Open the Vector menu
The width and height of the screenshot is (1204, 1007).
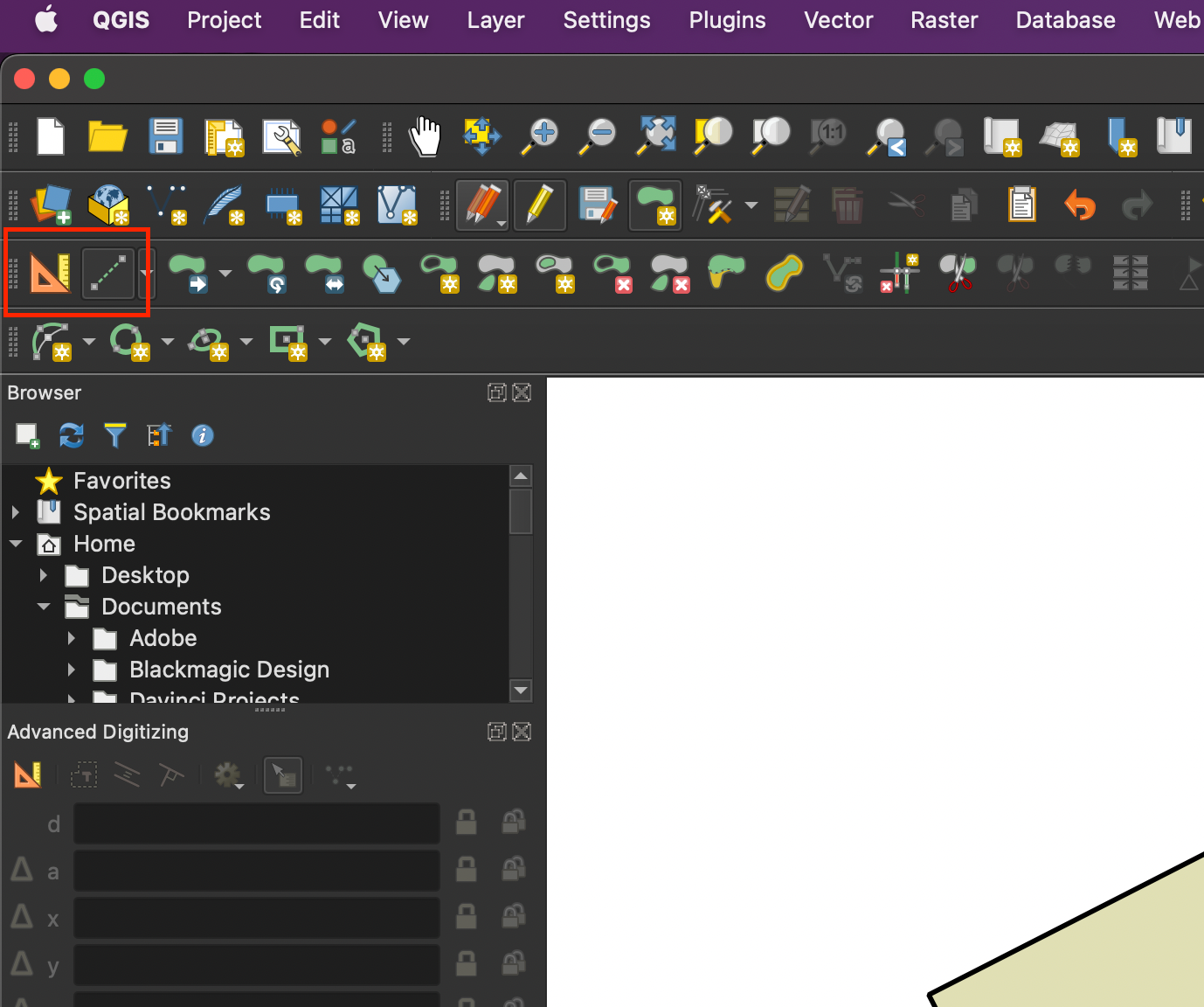coord(838,20)
